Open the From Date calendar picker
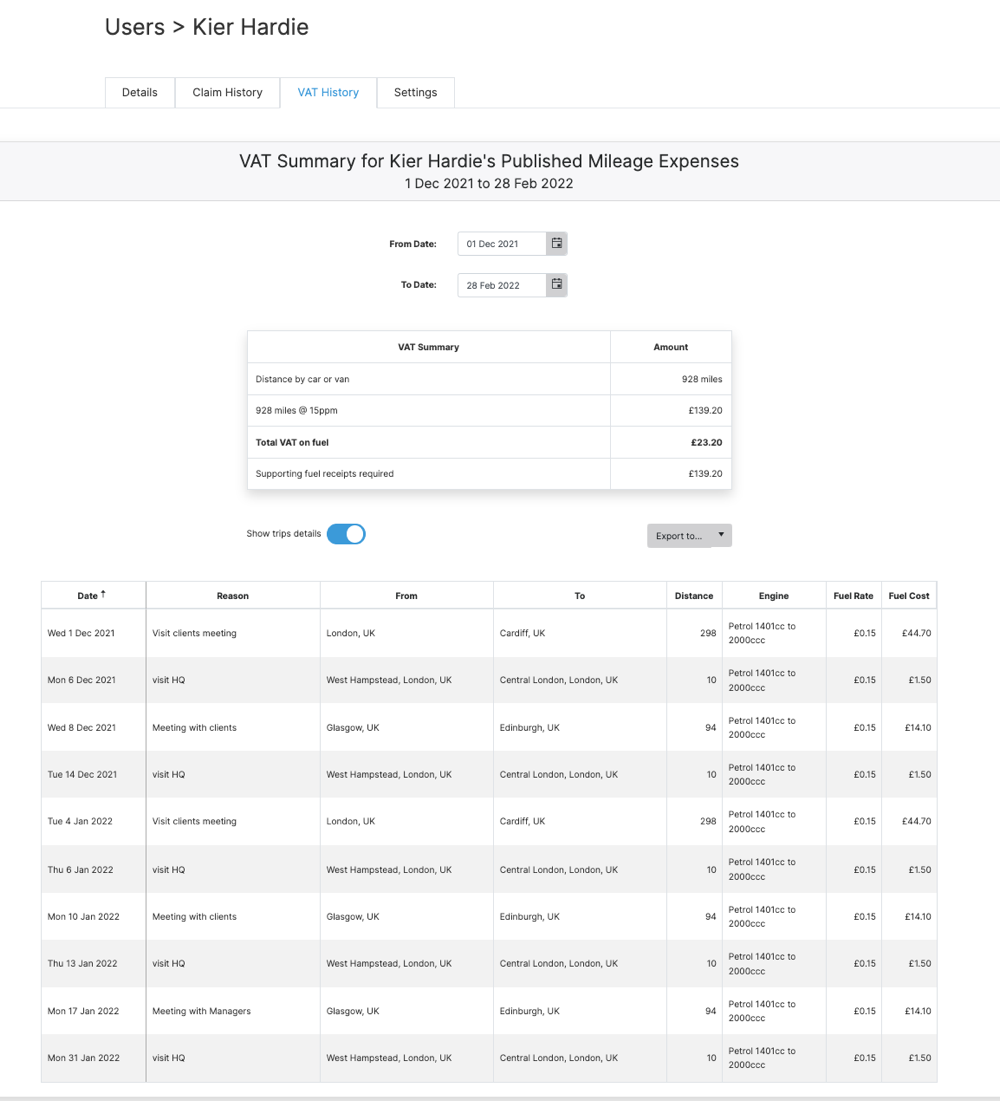 (x=557, y=243)
